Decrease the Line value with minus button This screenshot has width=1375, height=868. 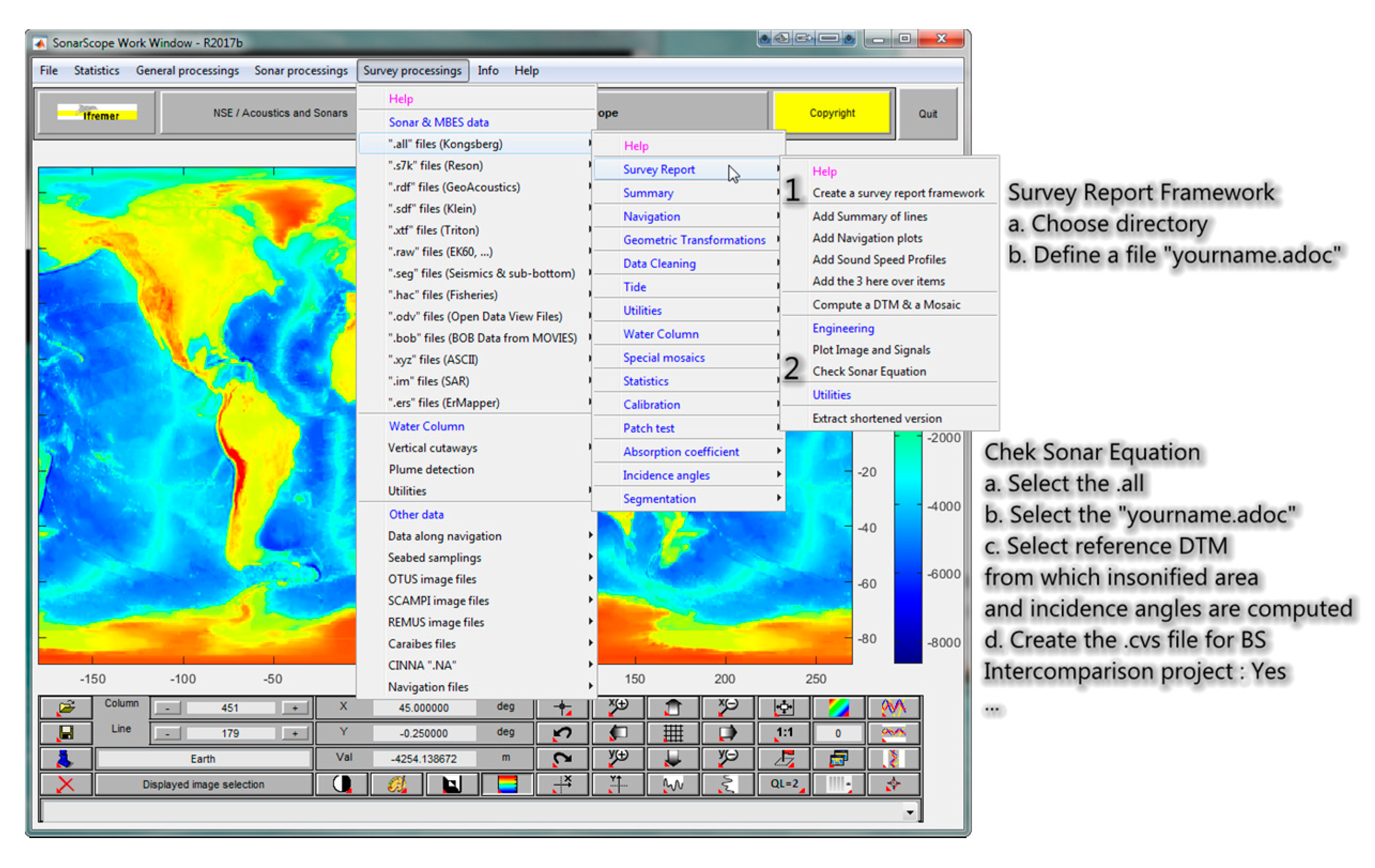tap(167, 733)
